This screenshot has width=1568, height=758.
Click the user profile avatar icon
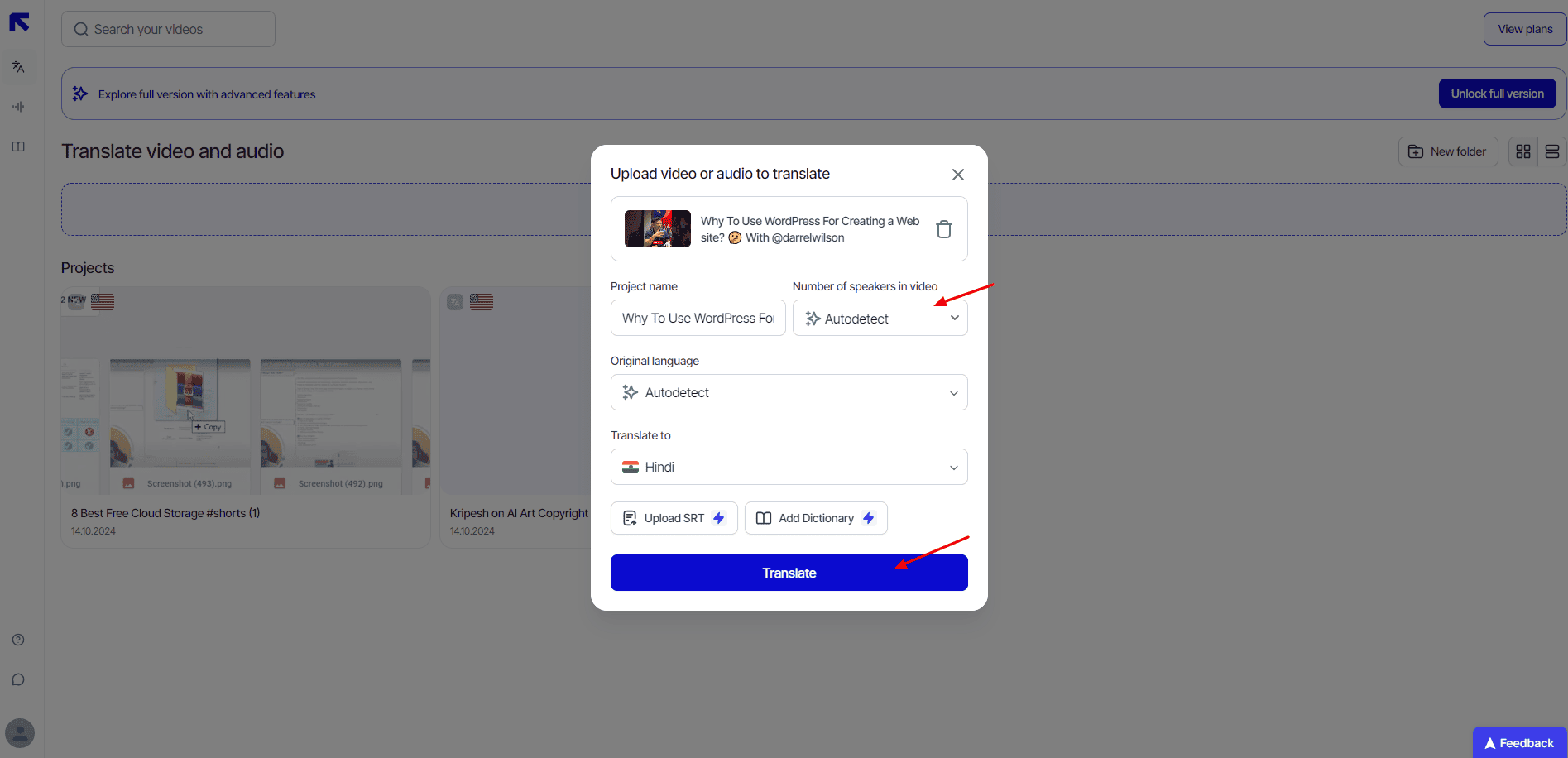pyautogui.click(x=20, y=733)
